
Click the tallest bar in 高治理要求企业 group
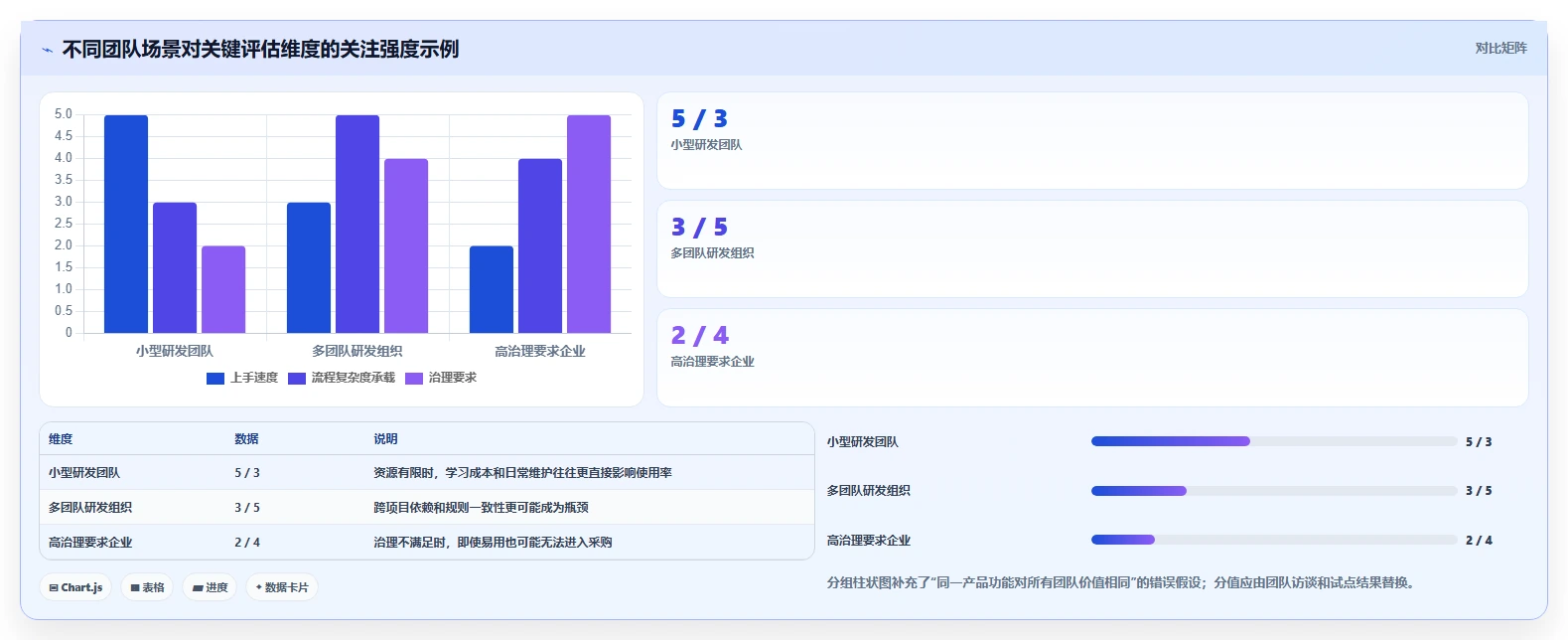[589, 224]
